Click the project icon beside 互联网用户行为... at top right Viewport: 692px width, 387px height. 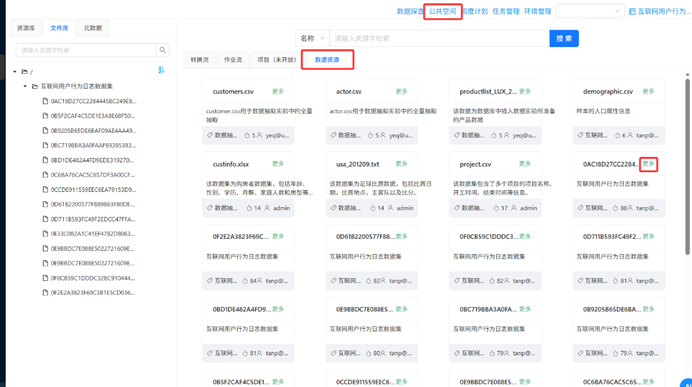tap(632, 11)
